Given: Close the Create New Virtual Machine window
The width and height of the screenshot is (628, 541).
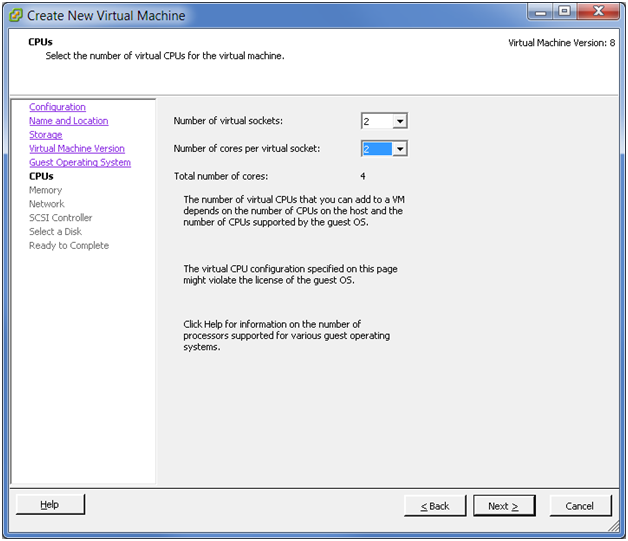Looking at the screenshot, I should coord(598,11).
